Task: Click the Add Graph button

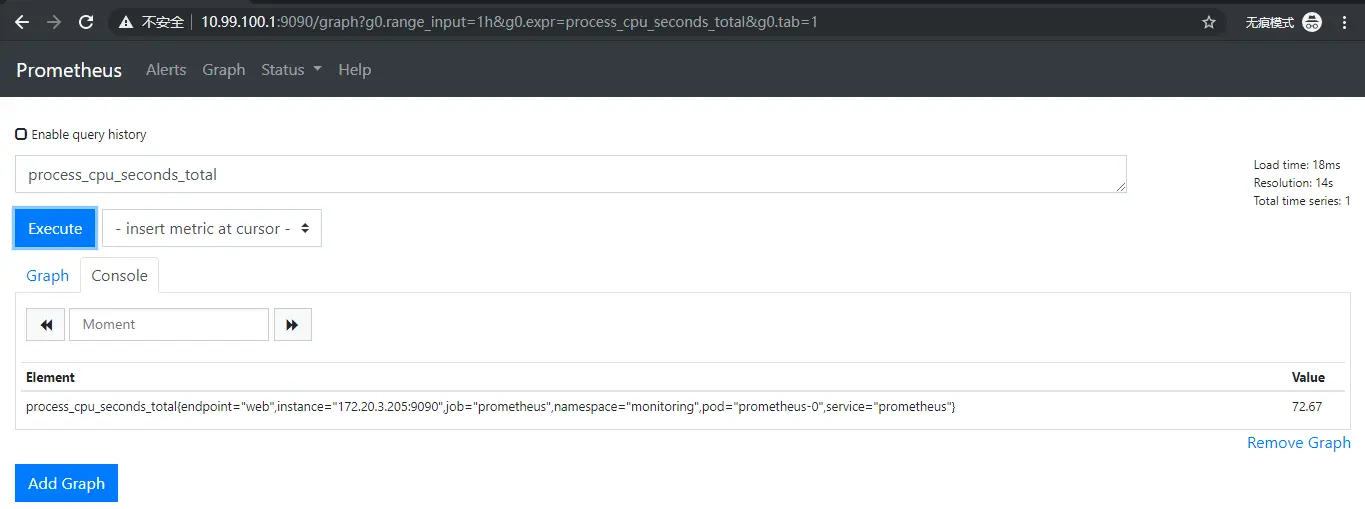Action: [66, 483]
